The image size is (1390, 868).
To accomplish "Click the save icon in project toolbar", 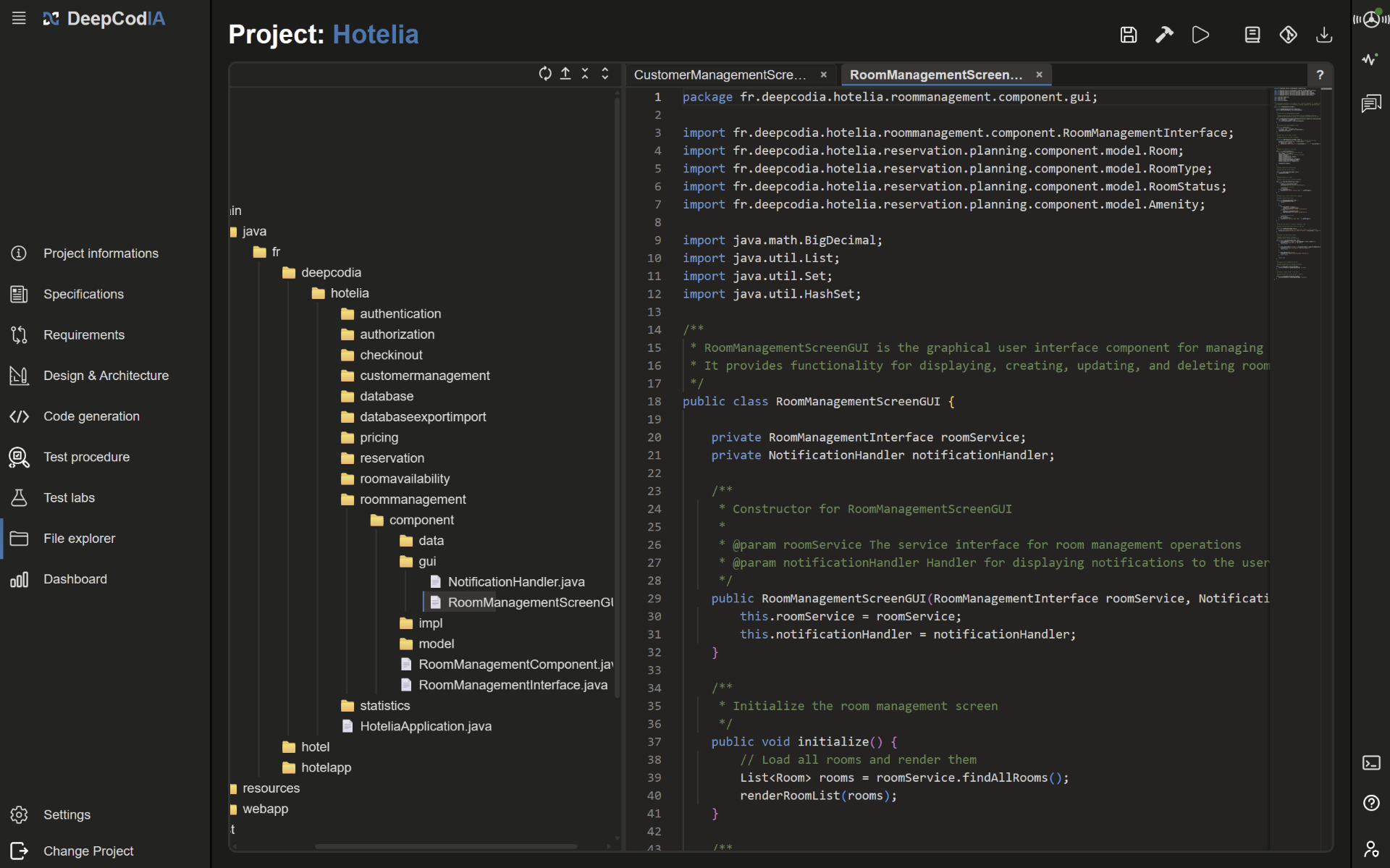I will pyautogui.click(x=1128, y=35).
